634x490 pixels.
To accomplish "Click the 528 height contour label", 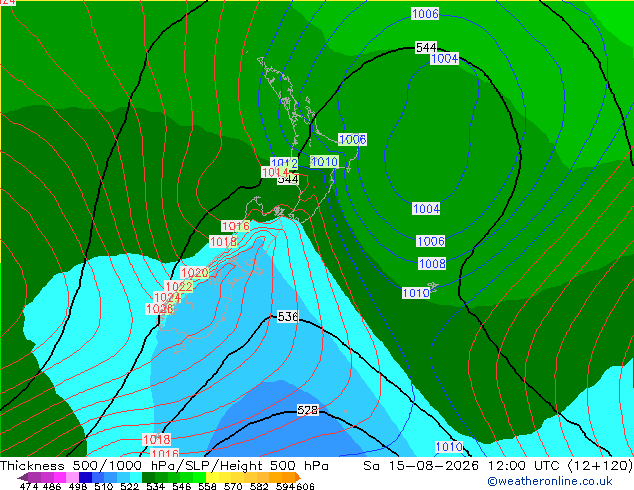I will coord(308,410).
